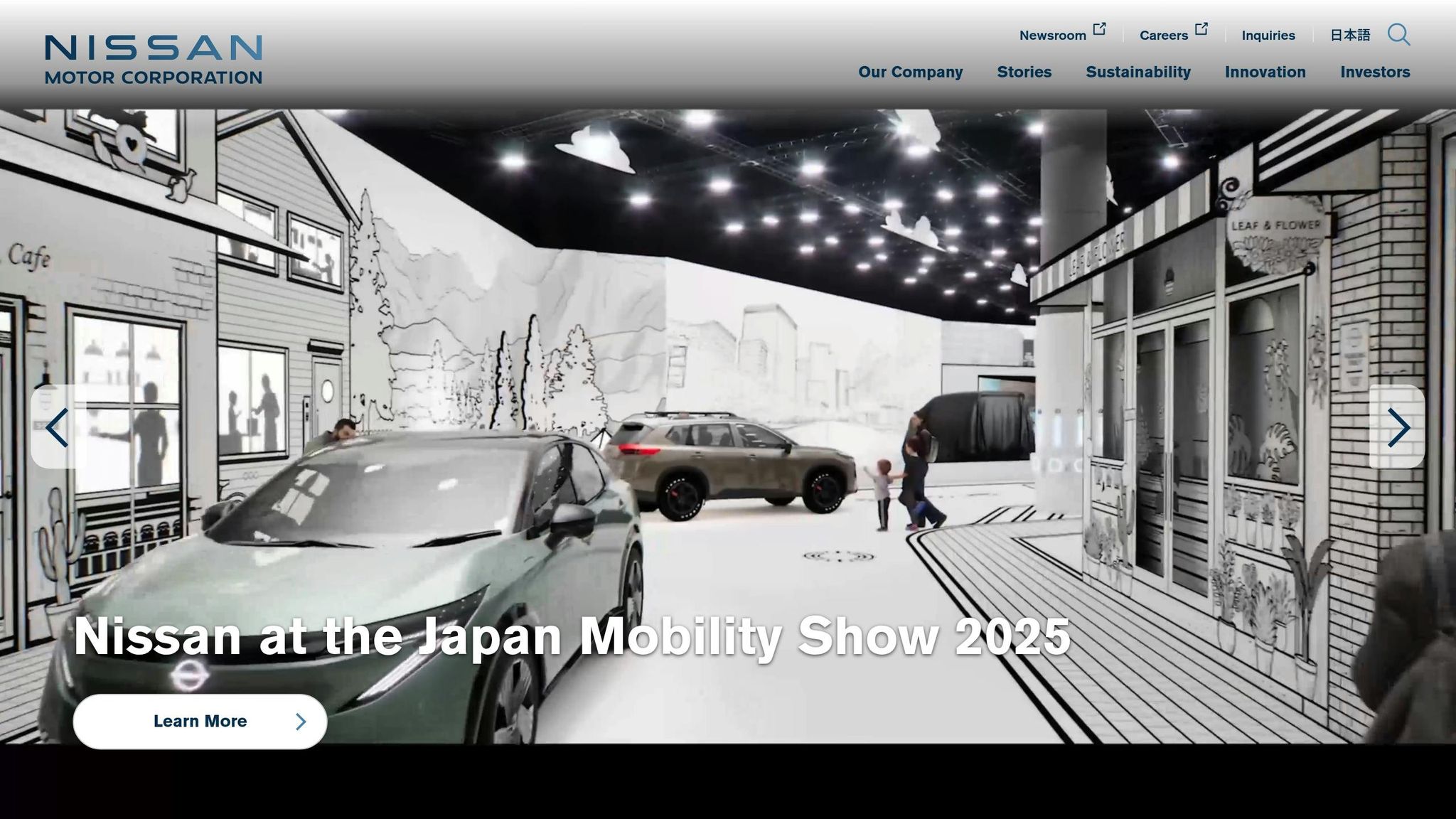The image size is (1456, 819).
Task: Open the Stories menu item
Action: (1024, 72)
